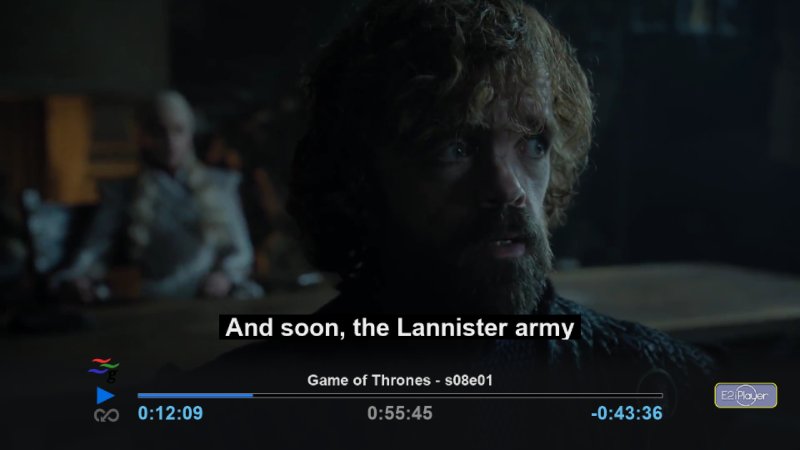Click the far right end of the progress bar
This screenshot has height=450, width=800.
pyautogui.click(x=661, y=395)
